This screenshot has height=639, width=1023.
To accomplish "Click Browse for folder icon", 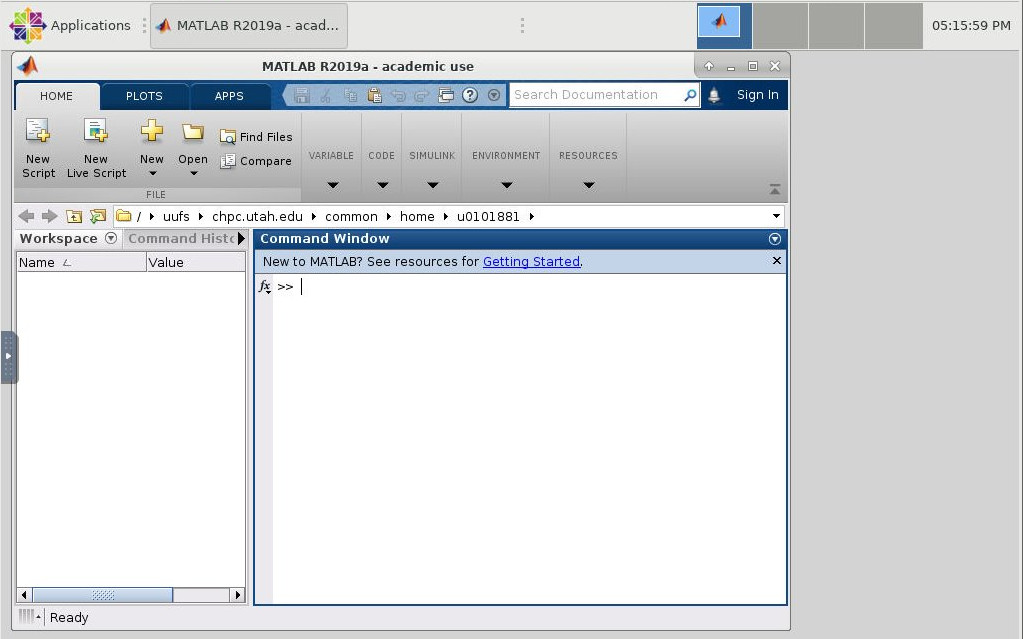I will point(98,216).
